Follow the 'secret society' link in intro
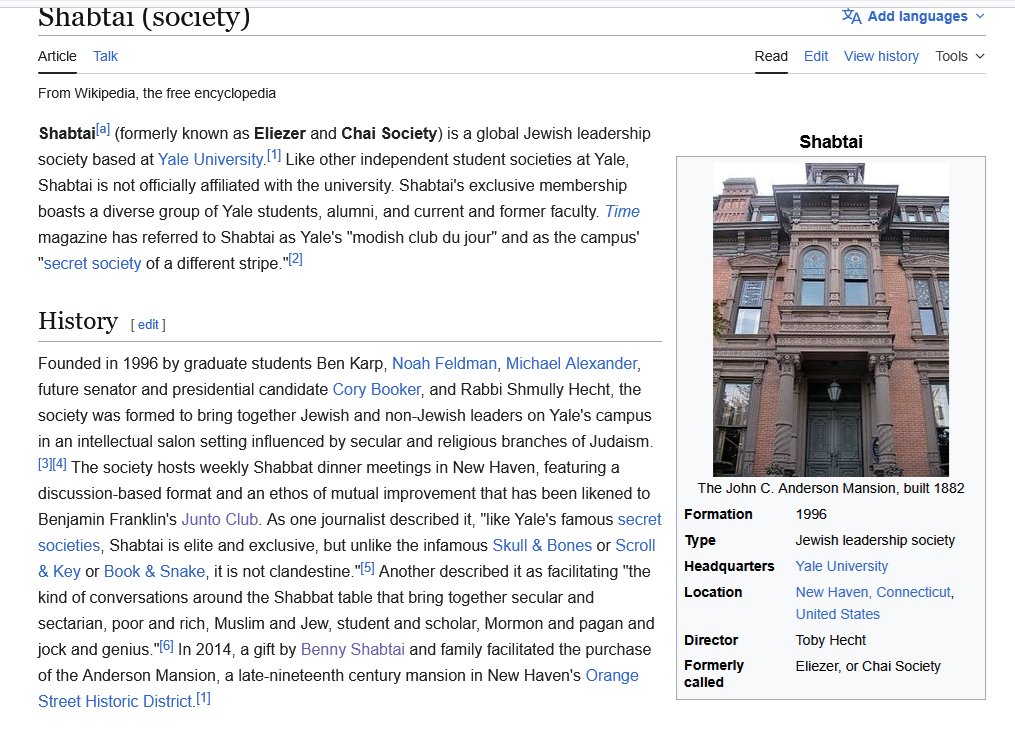 (92, 264)
